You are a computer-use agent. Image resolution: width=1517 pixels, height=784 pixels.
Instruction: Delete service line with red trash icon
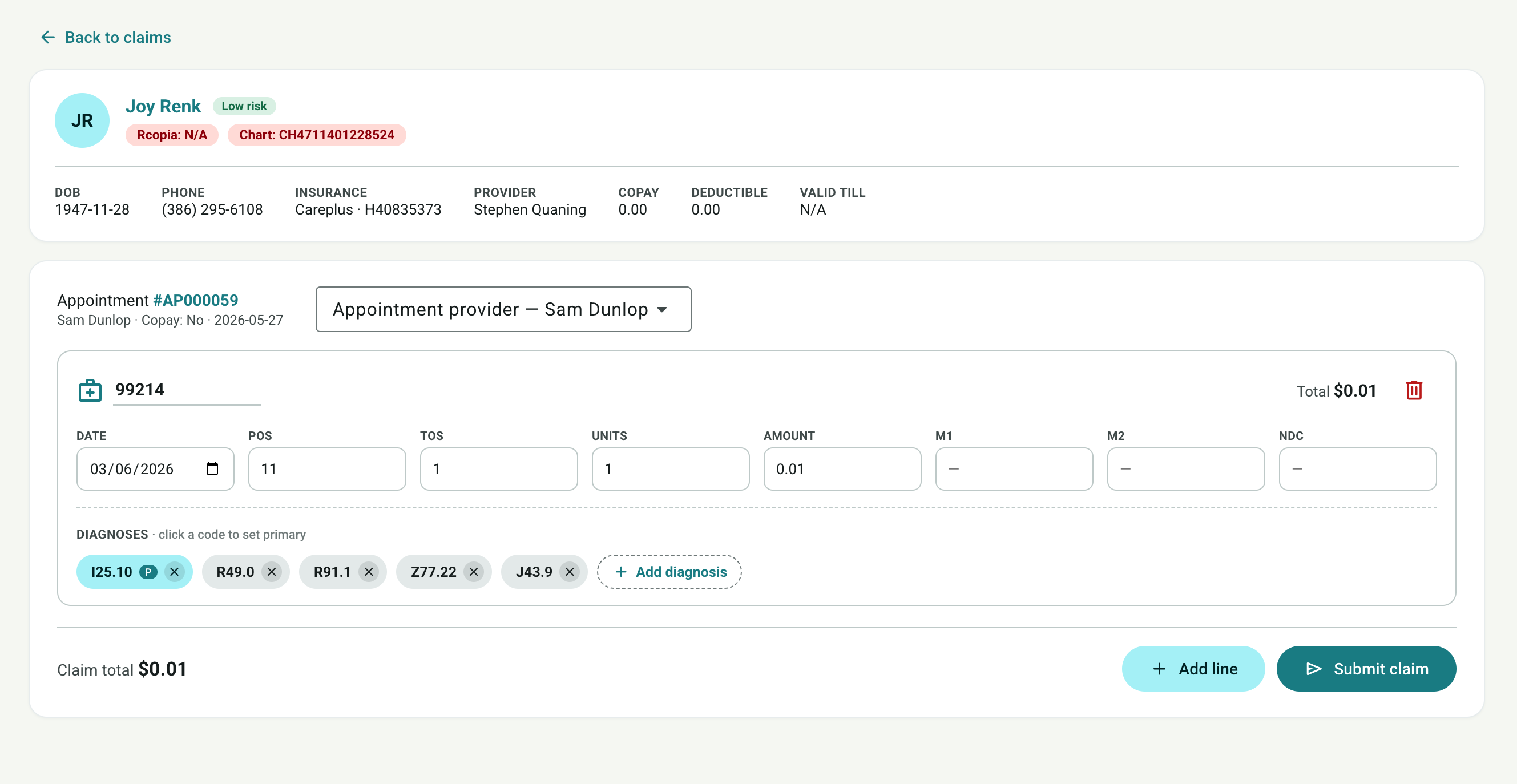[x=1414, y=390]
